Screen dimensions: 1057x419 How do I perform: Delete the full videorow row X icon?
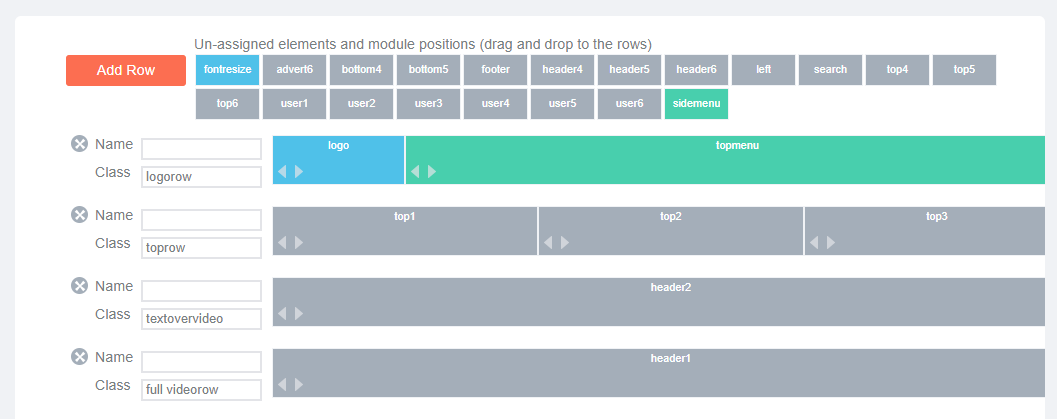[80, 356]
